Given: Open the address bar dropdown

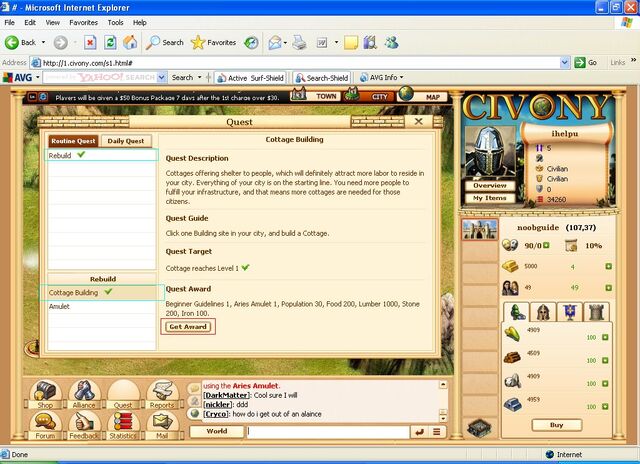Looking at the screenshot, I should [565, 62].
